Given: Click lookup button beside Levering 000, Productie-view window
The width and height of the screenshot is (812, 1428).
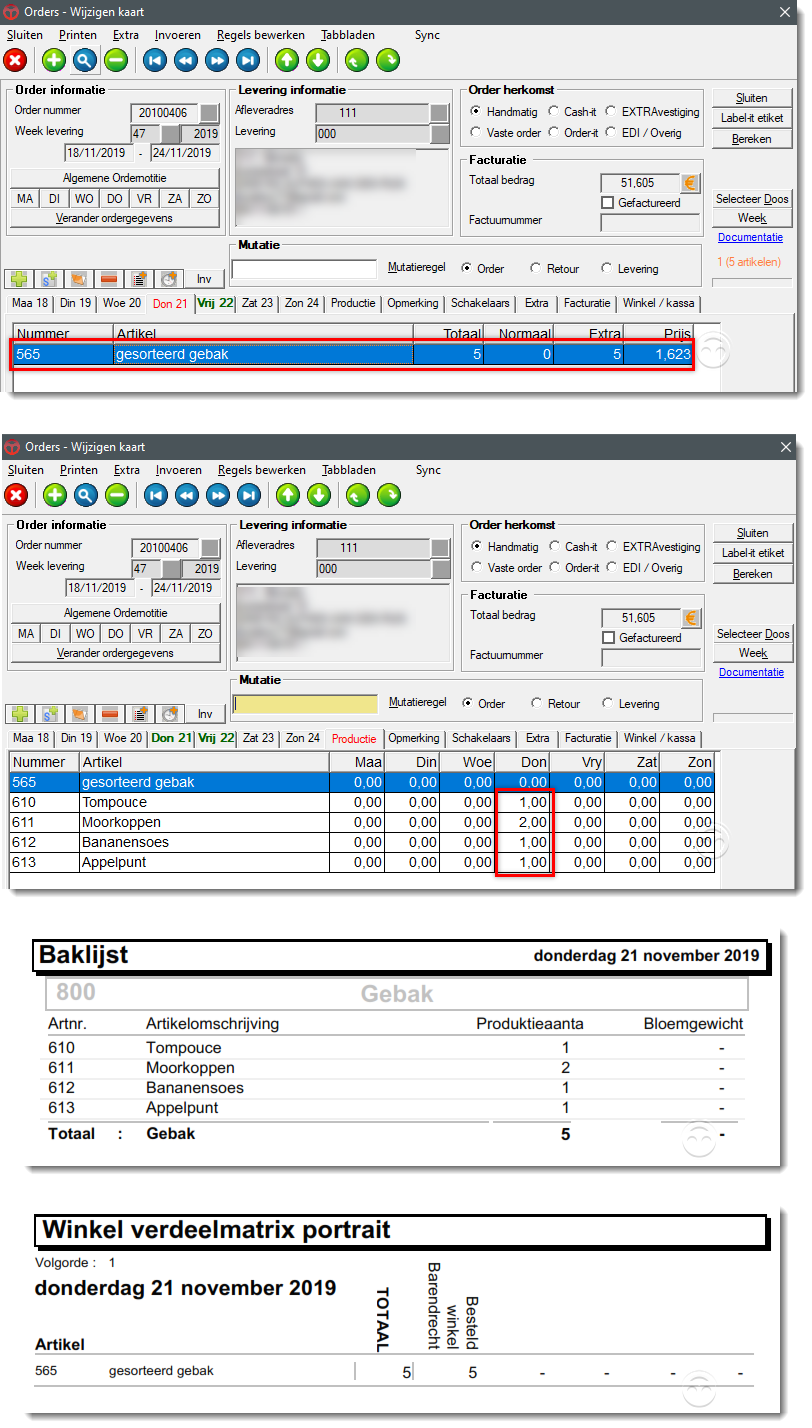Looking at the screenshot, I should (x=440, y=568).
